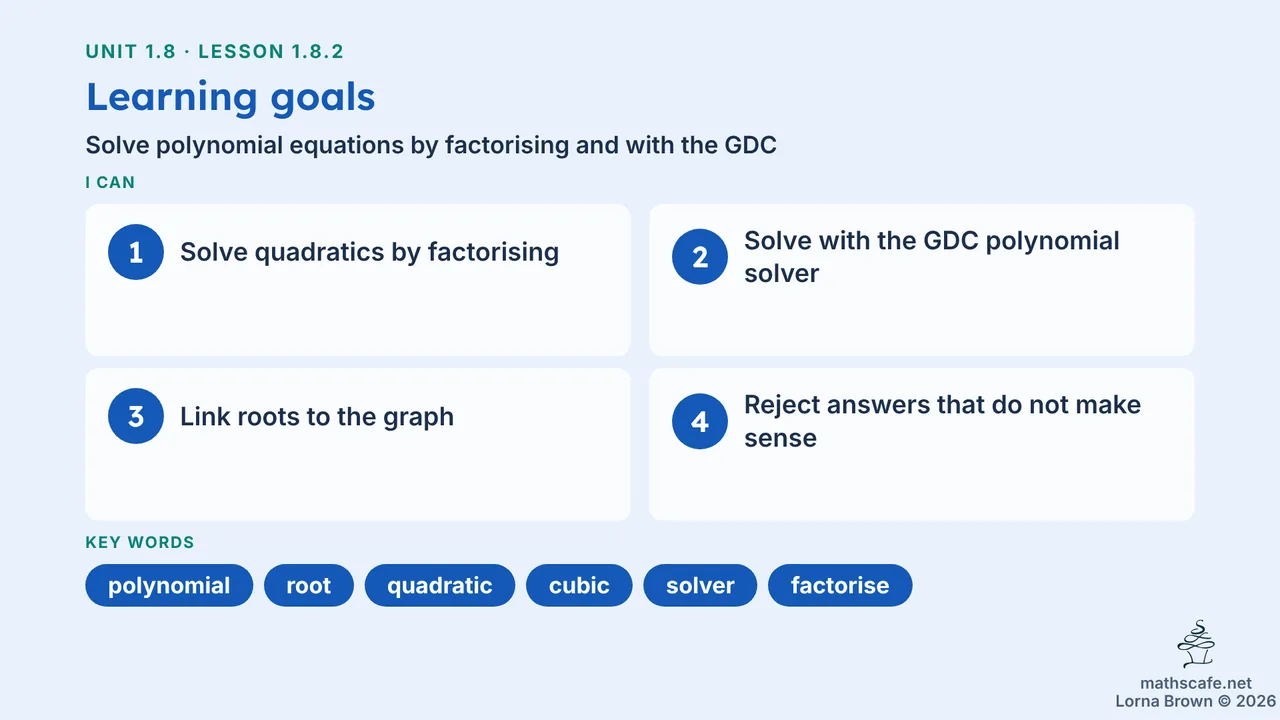
Task: Click the number 1 circle badge
Action: 136,252
